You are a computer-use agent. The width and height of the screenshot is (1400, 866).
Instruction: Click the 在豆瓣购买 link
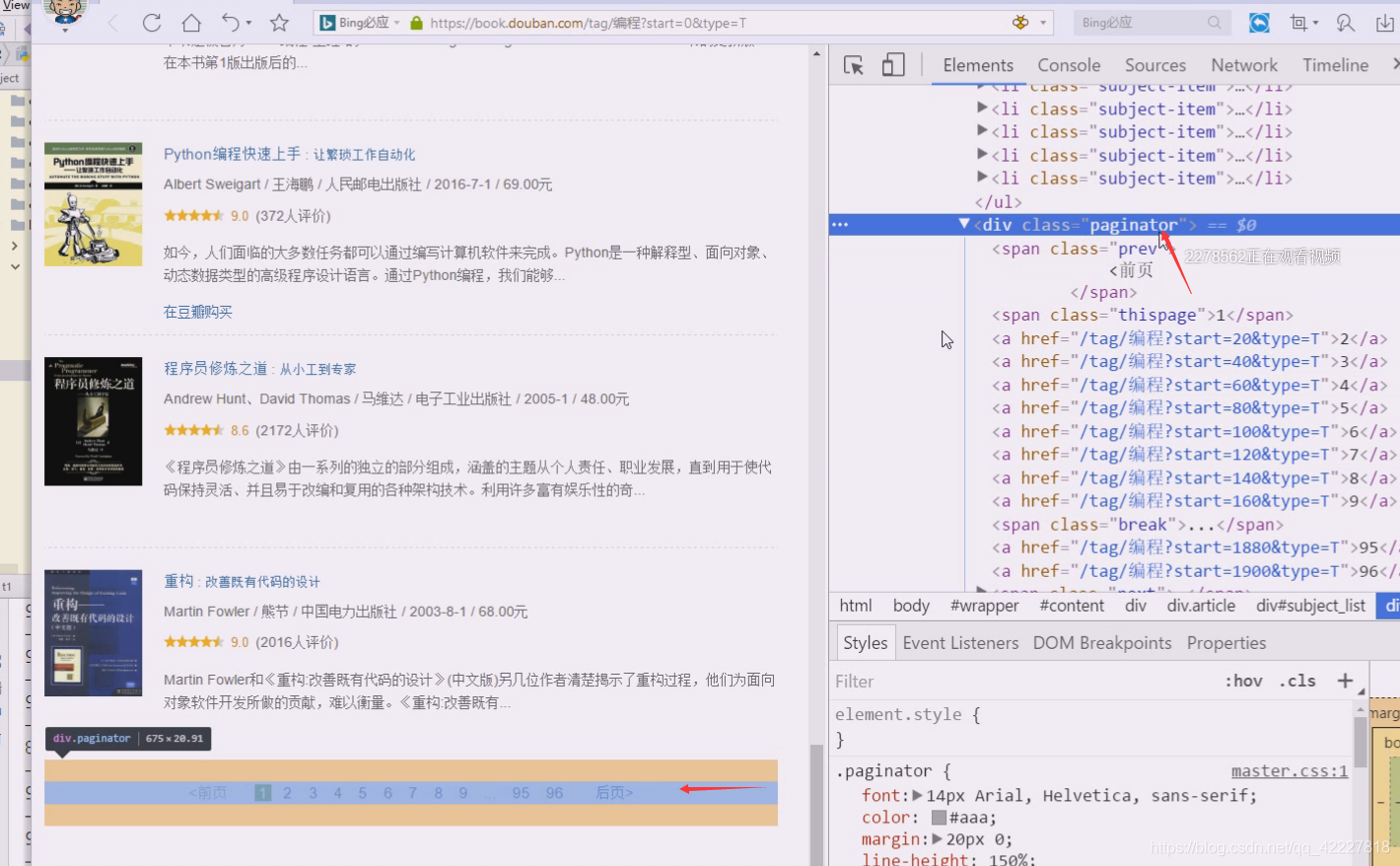click(198, 312)
